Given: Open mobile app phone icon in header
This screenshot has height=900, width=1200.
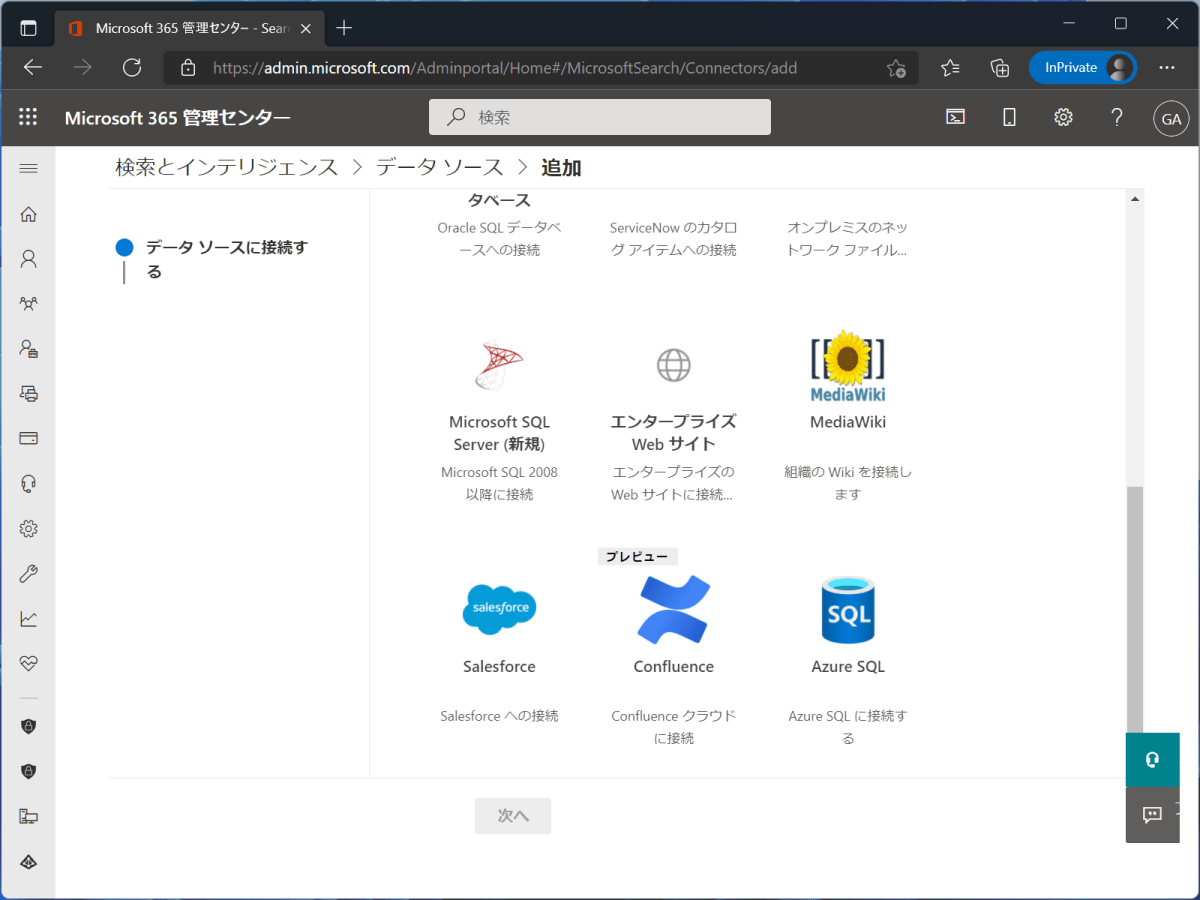Looking at the screenshot, I should coord(1009,117).
